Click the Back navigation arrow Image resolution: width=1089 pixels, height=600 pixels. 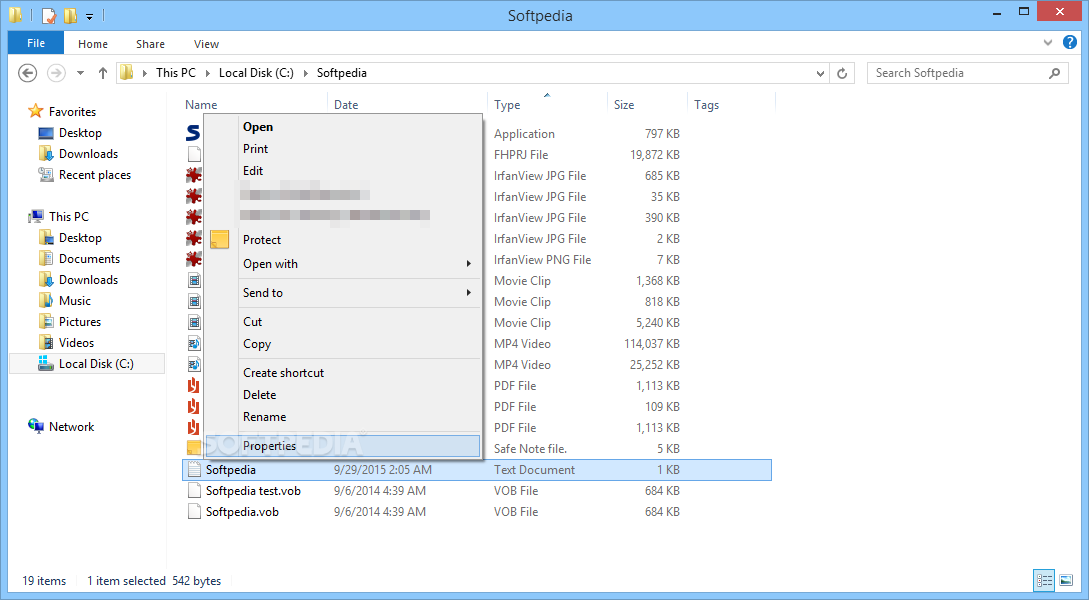click(x=27, y=73)
